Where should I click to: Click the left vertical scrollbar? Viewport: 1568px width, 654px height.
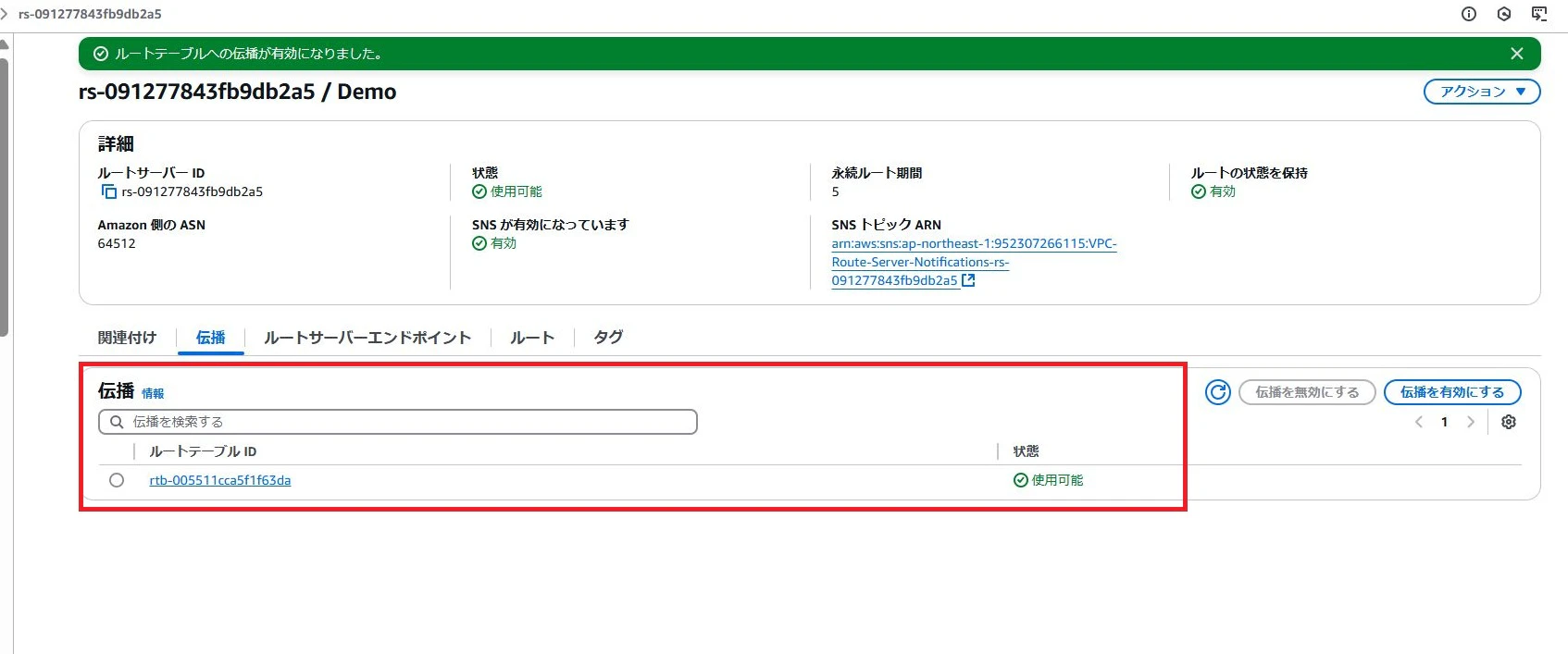(5, 196)
